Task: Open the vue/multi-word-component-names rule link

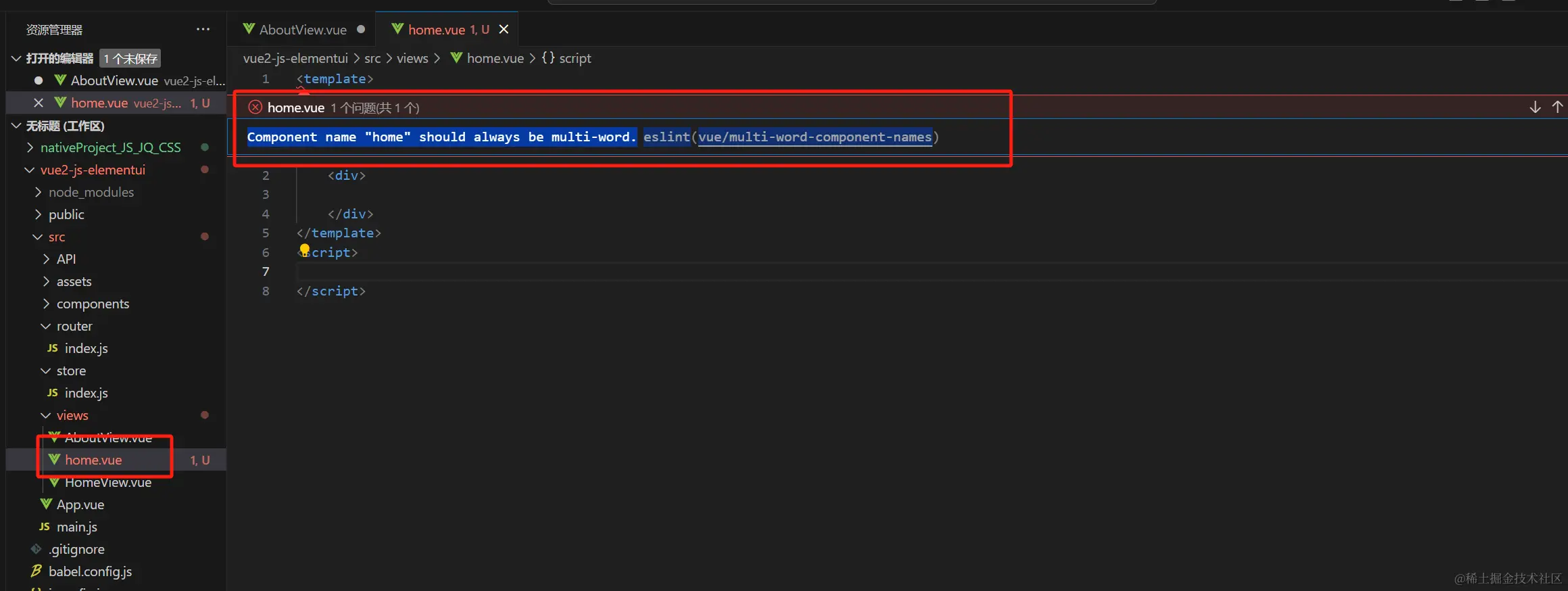Action: [x=815, y=137]
